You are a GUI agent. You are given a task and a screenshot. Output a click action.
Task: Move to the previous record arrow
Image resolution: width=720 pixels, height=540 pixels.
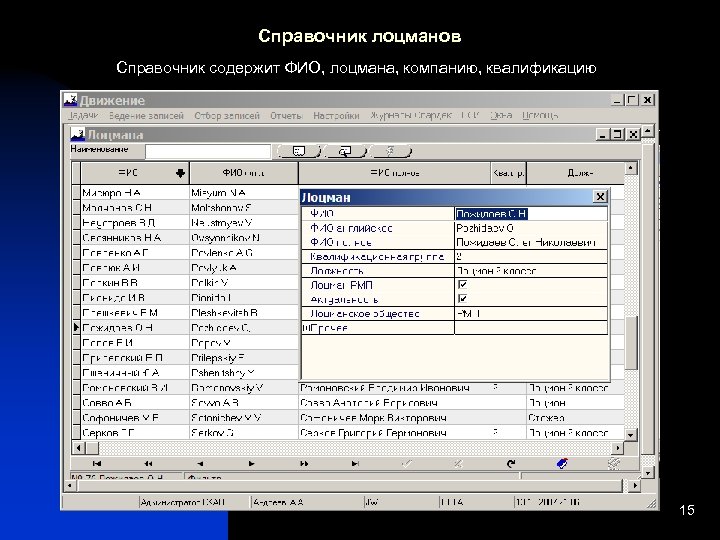point(200,464)
